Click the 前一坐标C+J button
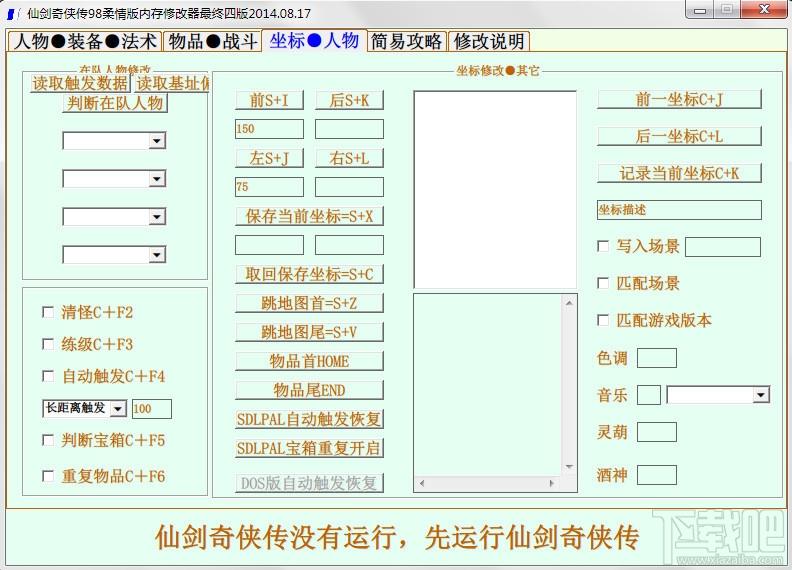 pyautogui.click(x=679, y=100)
